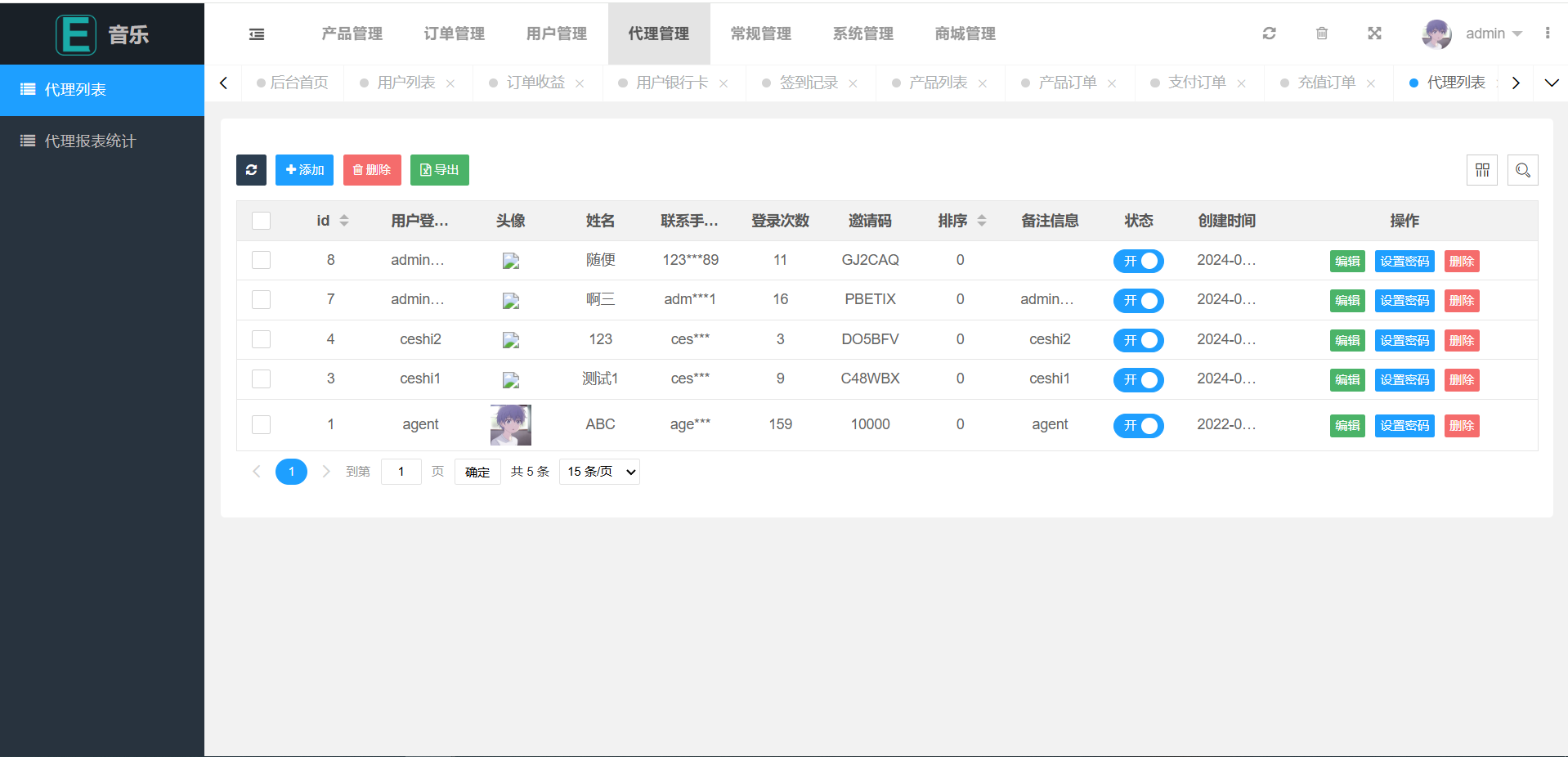1568x757 pixels.
Task: Open the column filter grid icon
Action: pos(1481,170)
